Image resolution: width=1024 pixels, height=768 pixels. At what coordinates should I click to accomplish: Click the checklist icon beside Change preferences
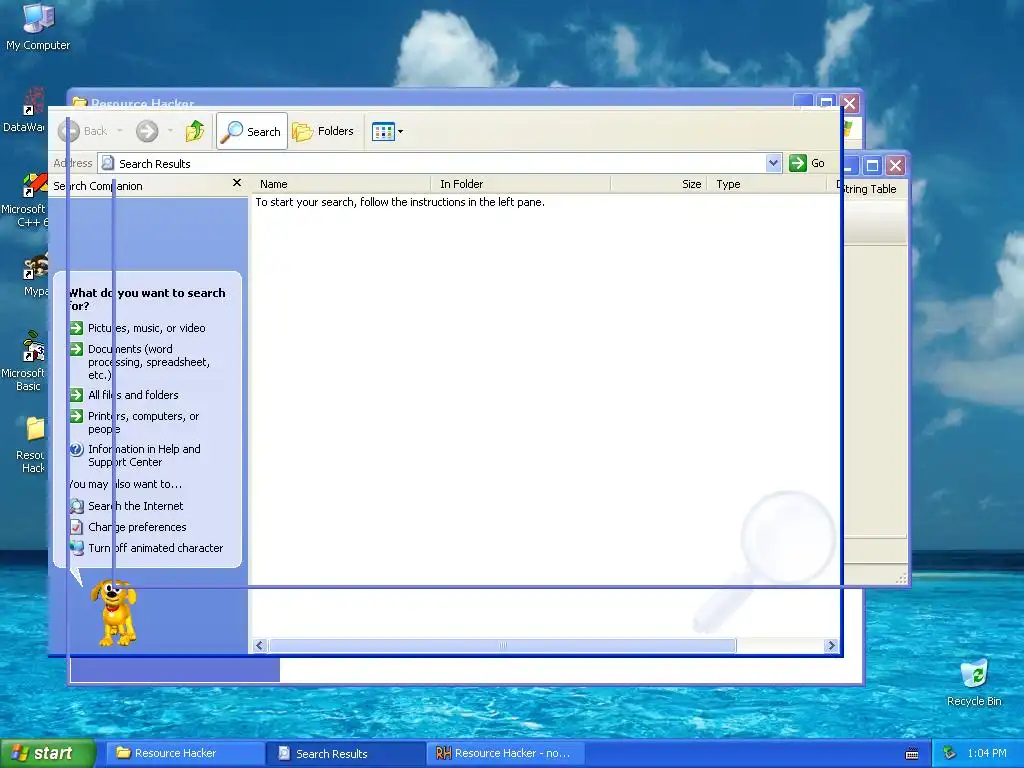76,527
